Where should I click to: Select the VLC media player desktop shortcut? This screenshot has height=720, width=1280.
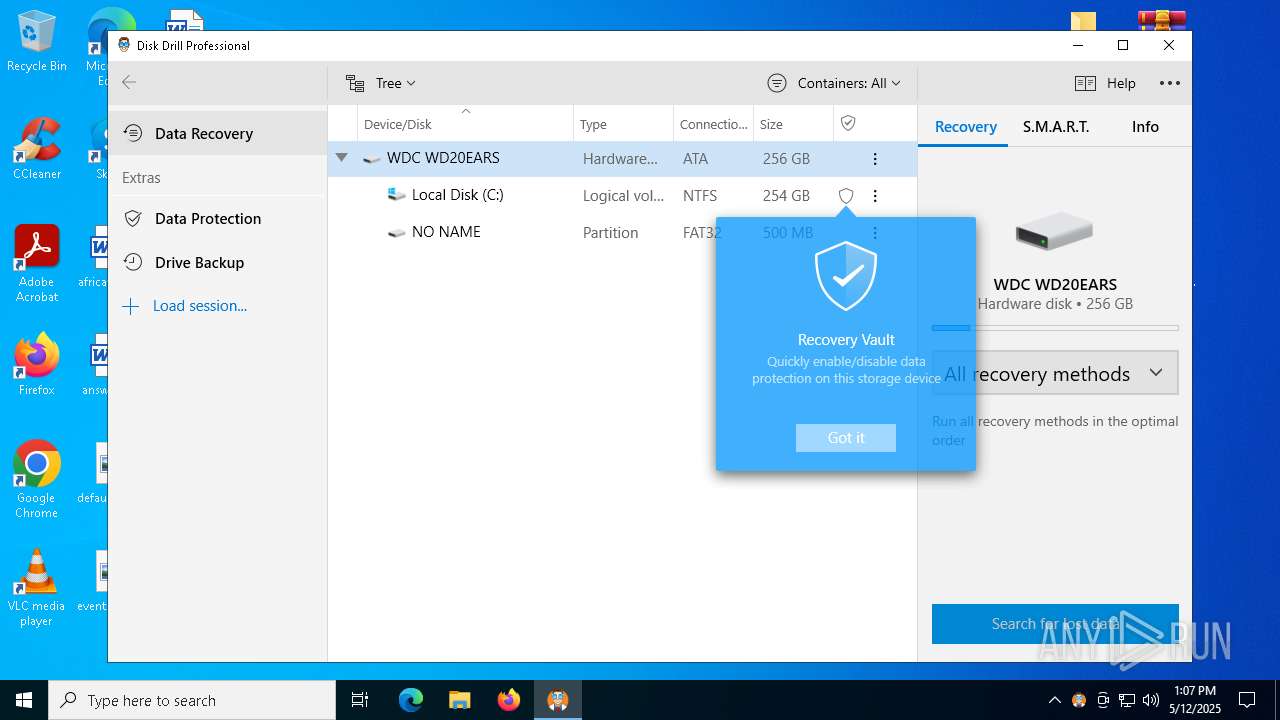(36, 588)
